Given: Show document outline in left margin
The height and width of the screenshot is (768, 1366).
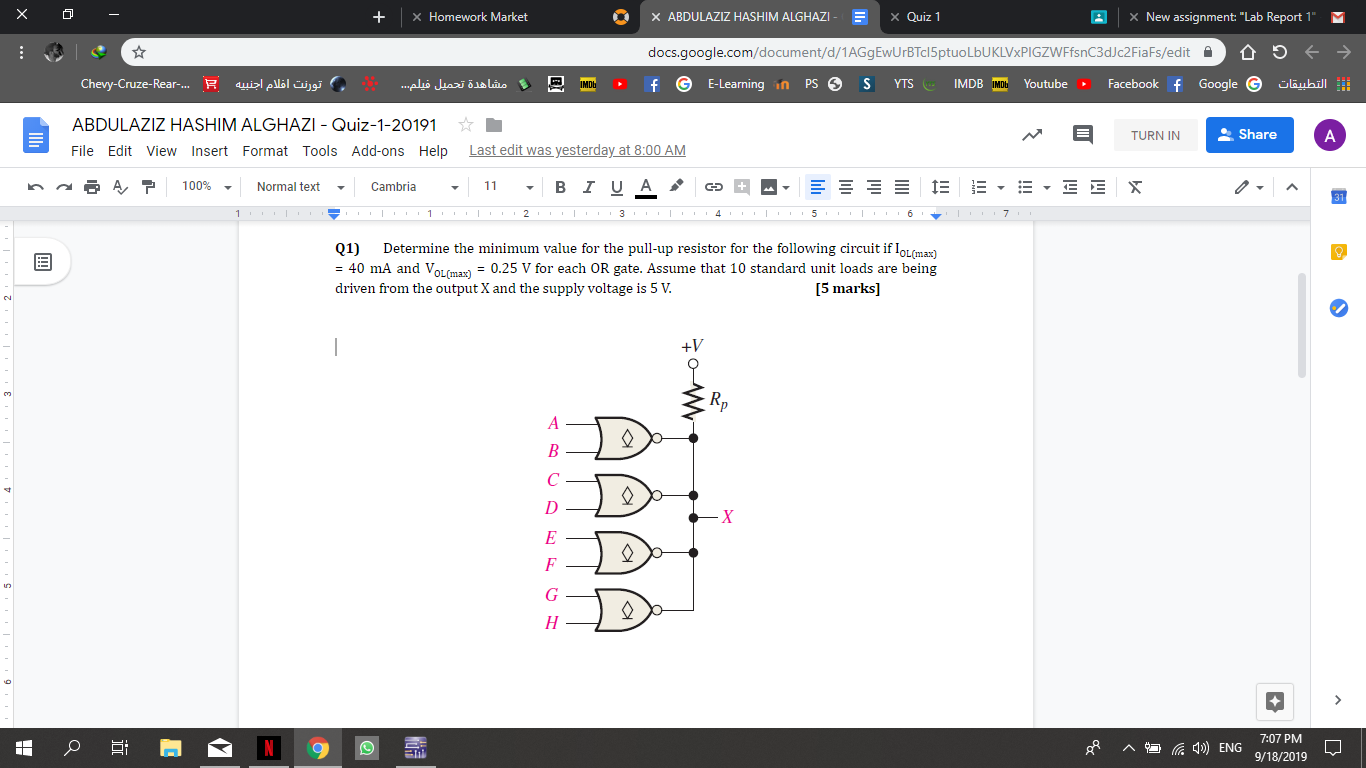Looking at the screenshot, I should point(42,263).
